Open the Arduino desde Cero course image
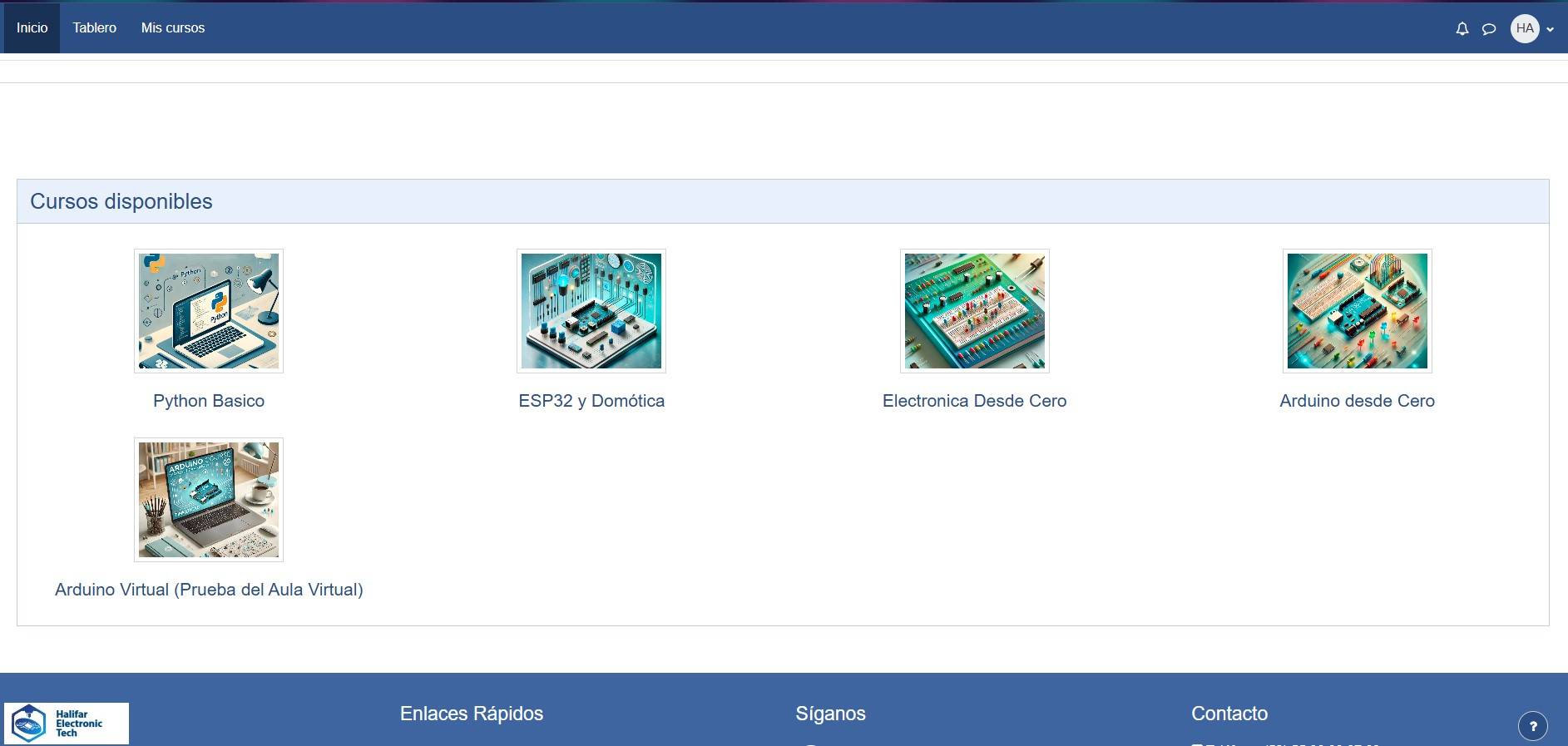The width and height of the screenshot is (1568, 746). coord(1358,311)
